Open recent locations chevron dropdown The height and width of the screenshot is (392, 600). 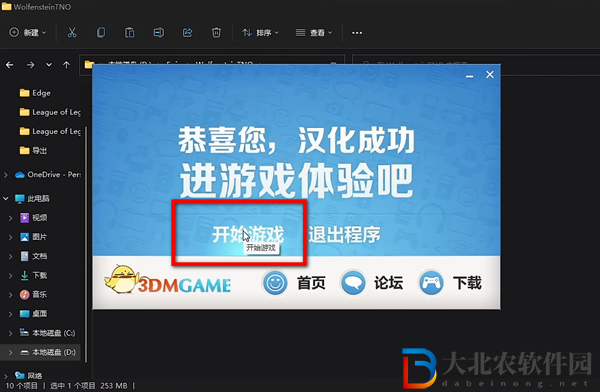(49, 65)
